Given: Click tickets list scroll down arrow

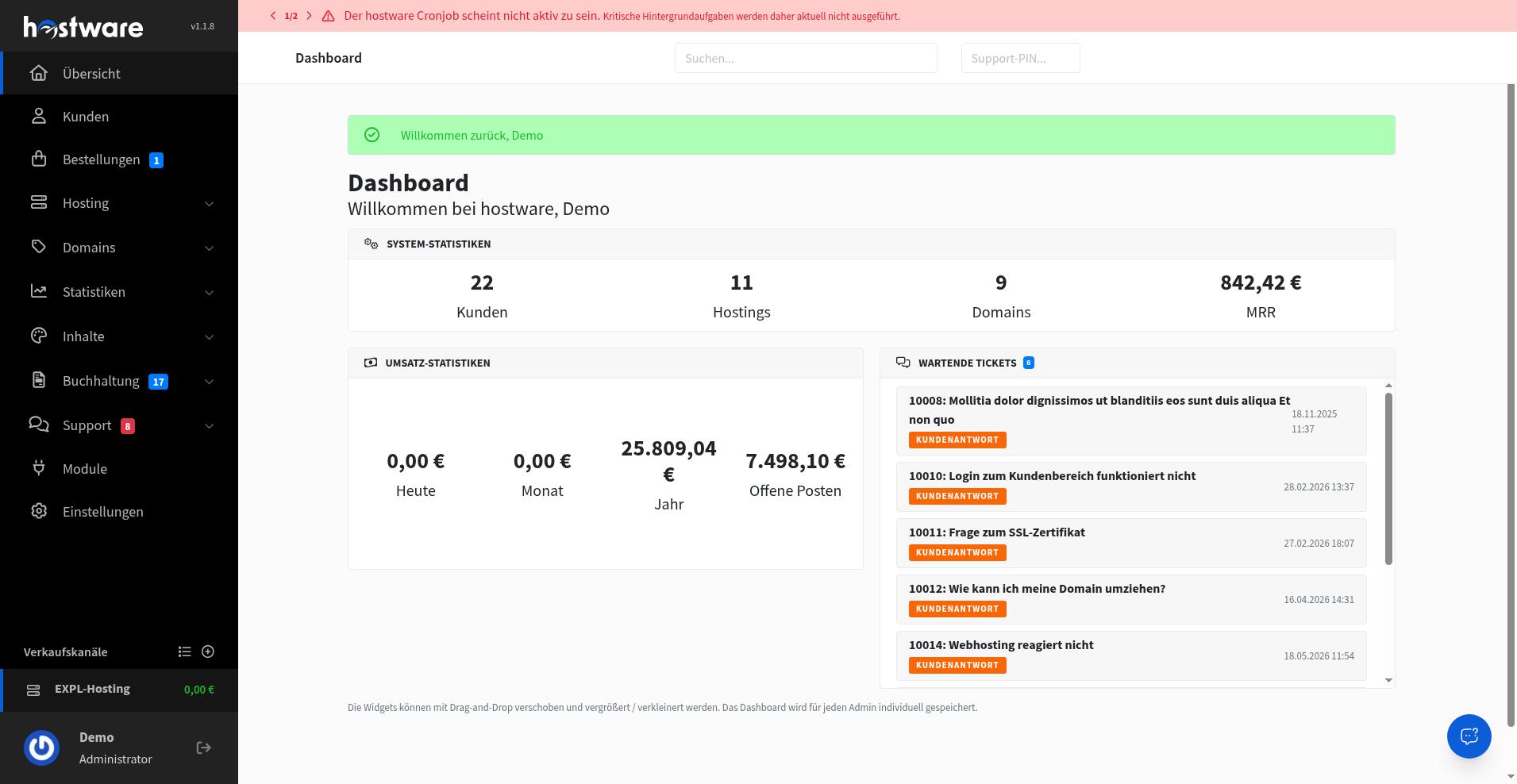Looking at the screenshot, I should click(x=1388, y=680).
